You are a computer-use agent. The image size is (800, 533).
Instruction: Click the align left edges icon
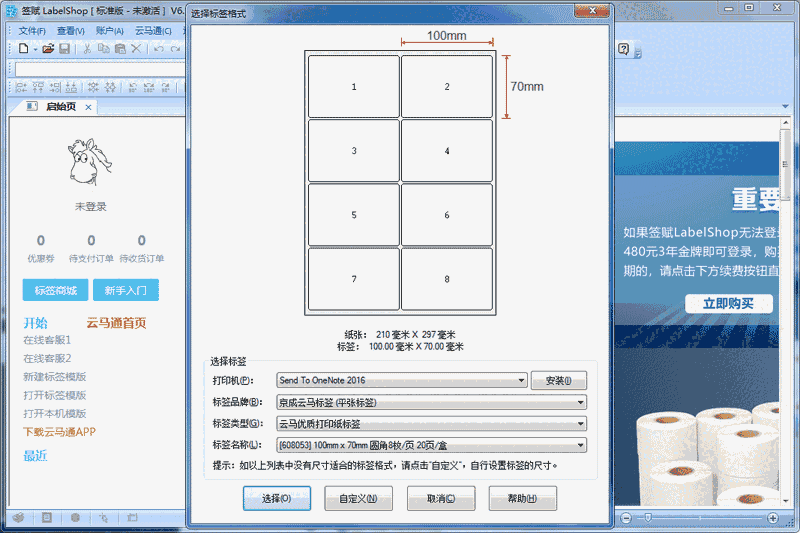tap(21, 87)
